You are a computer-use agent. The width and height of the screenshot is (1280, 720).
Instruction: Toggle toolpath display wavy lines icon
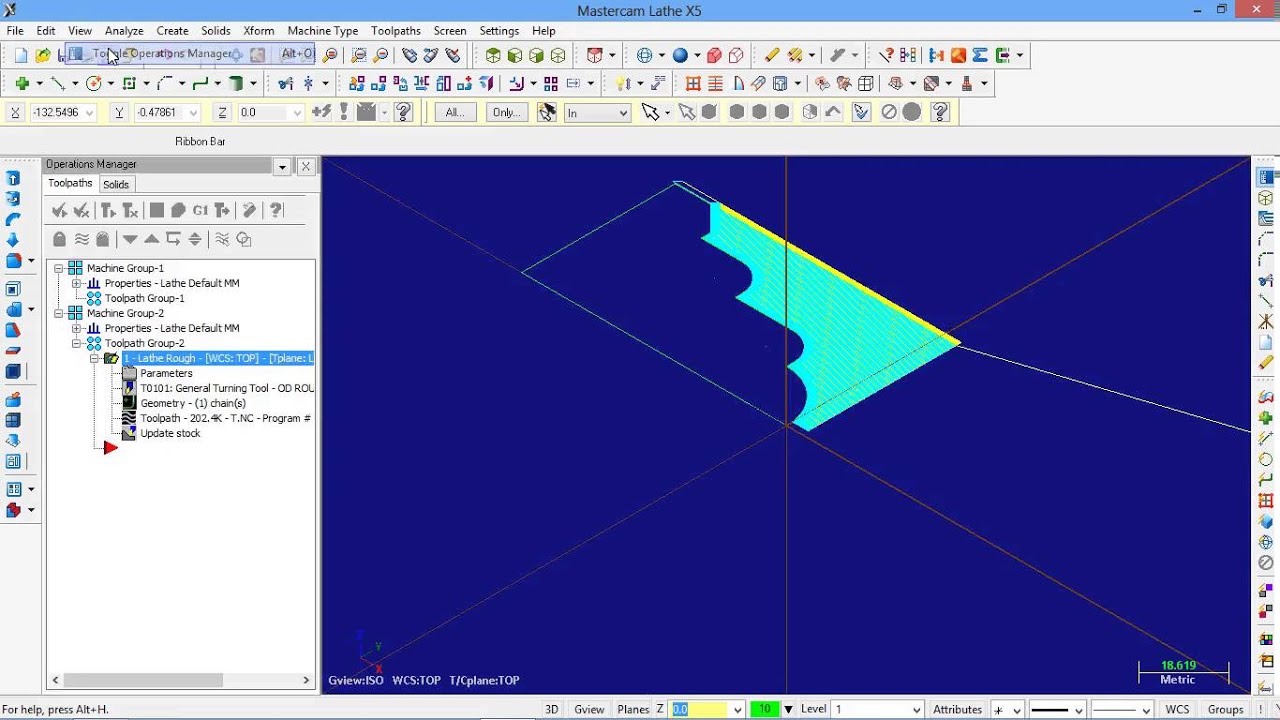click(x=81, y=239)
